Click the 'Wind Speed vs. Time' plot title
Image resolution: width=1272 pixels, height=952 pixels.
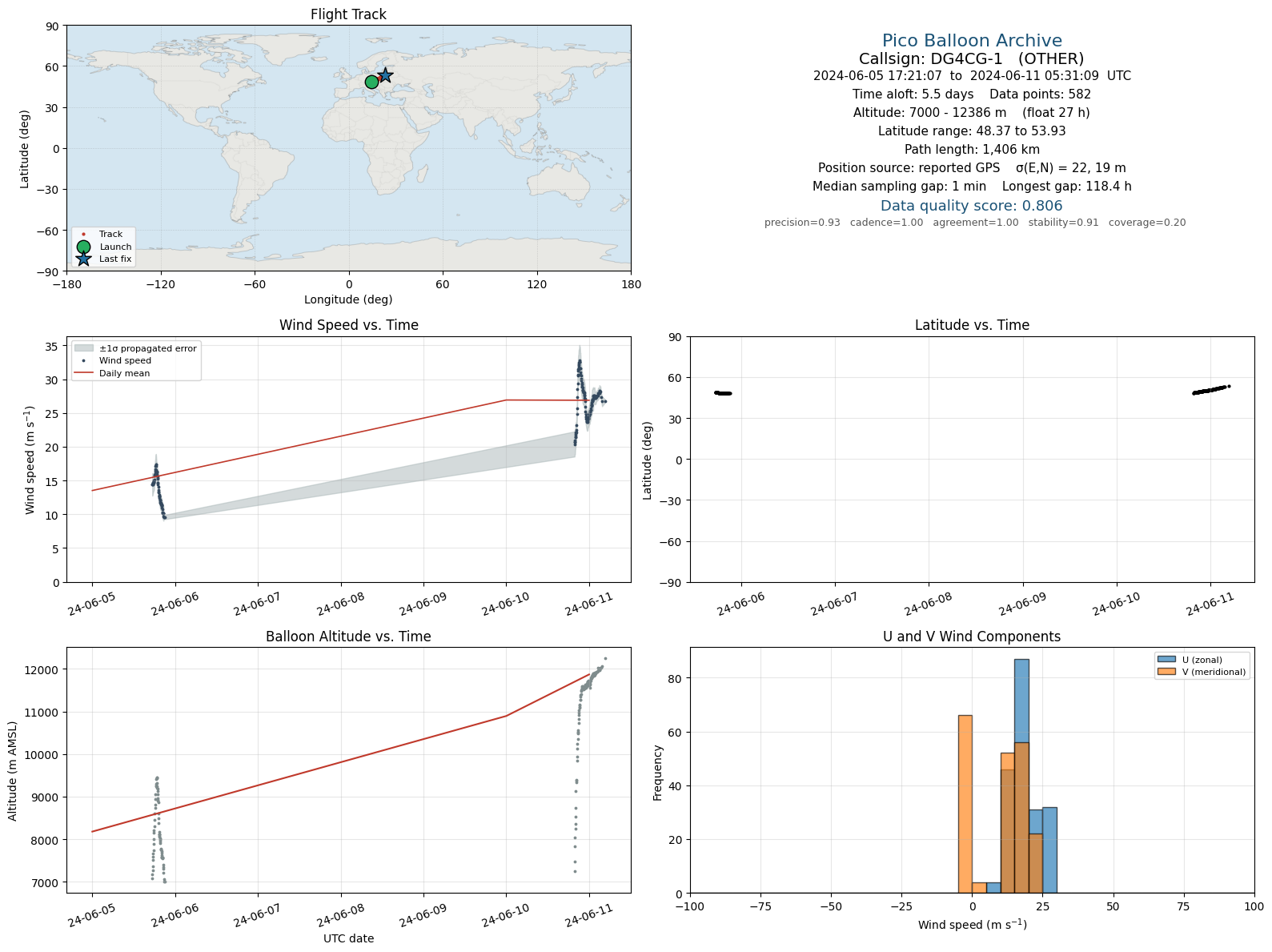[348, 325]
